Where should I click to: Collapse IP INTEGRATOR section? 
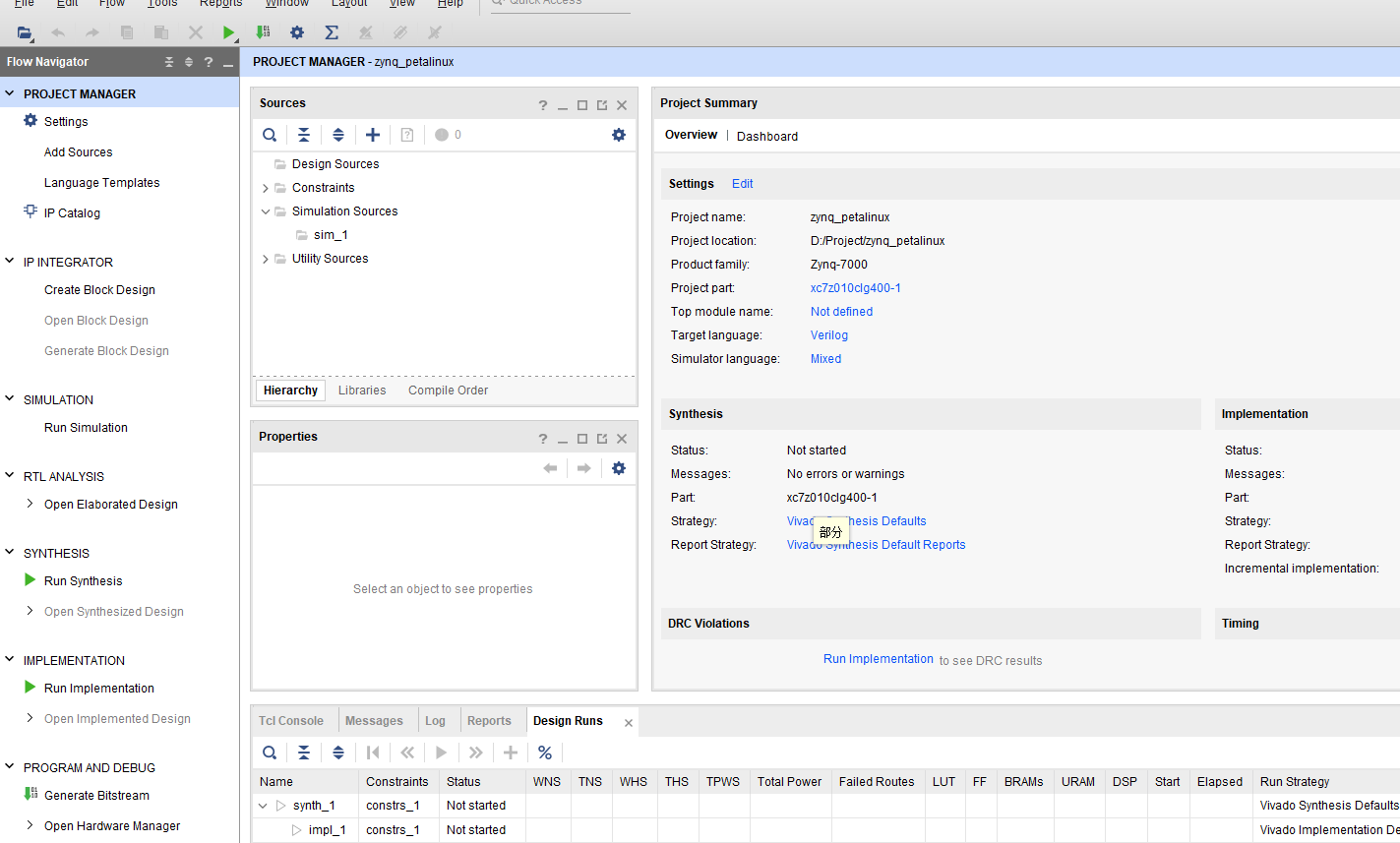(10, 262)
